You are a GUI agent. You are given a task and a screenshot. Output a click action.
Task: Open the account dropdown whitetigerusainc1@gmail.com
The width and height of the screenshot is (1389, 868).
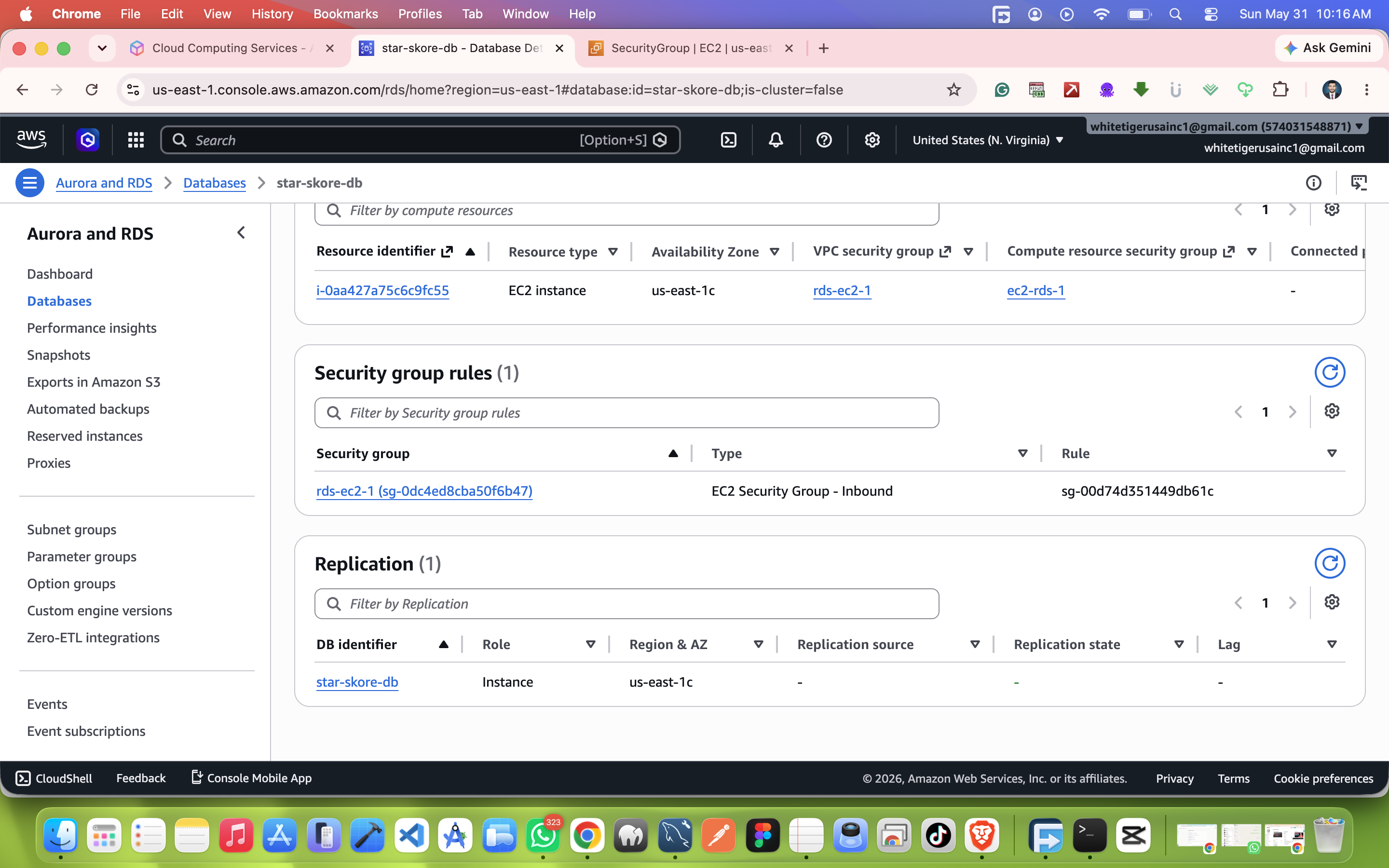(1227, 126)
